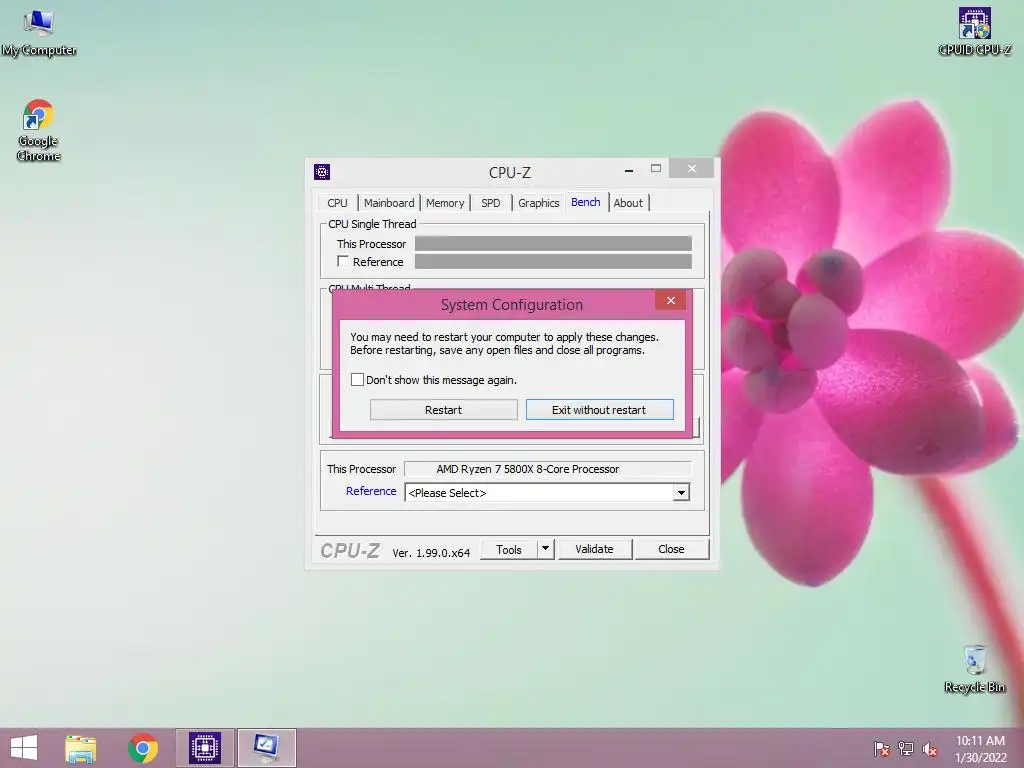Image resolution: width=1024 pixels, height=768 pixels.
Task: Click the Ver. 1.99.0.x64 version text
Action: (431, 552)
